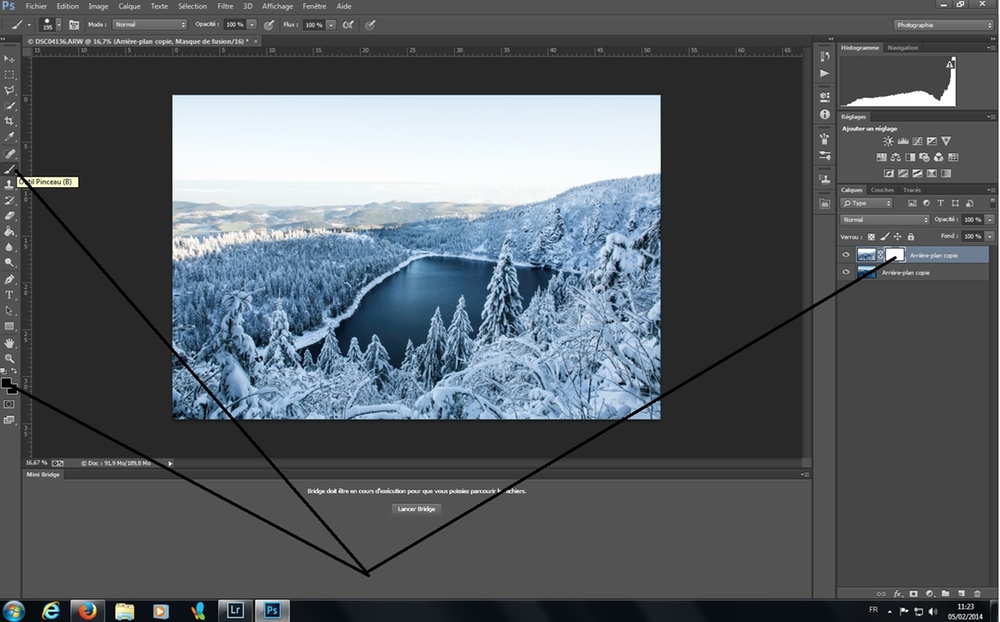This screenshot has height=622, width=1000.
Task: Hide the bottom Arrière-plan copie layer
Action: [x=846, y=272]
